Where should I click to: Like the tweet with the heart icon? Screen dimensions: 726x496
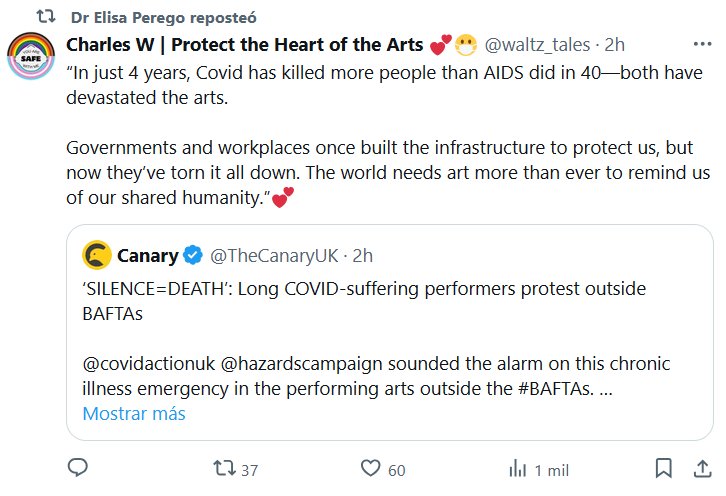point(372,468)
